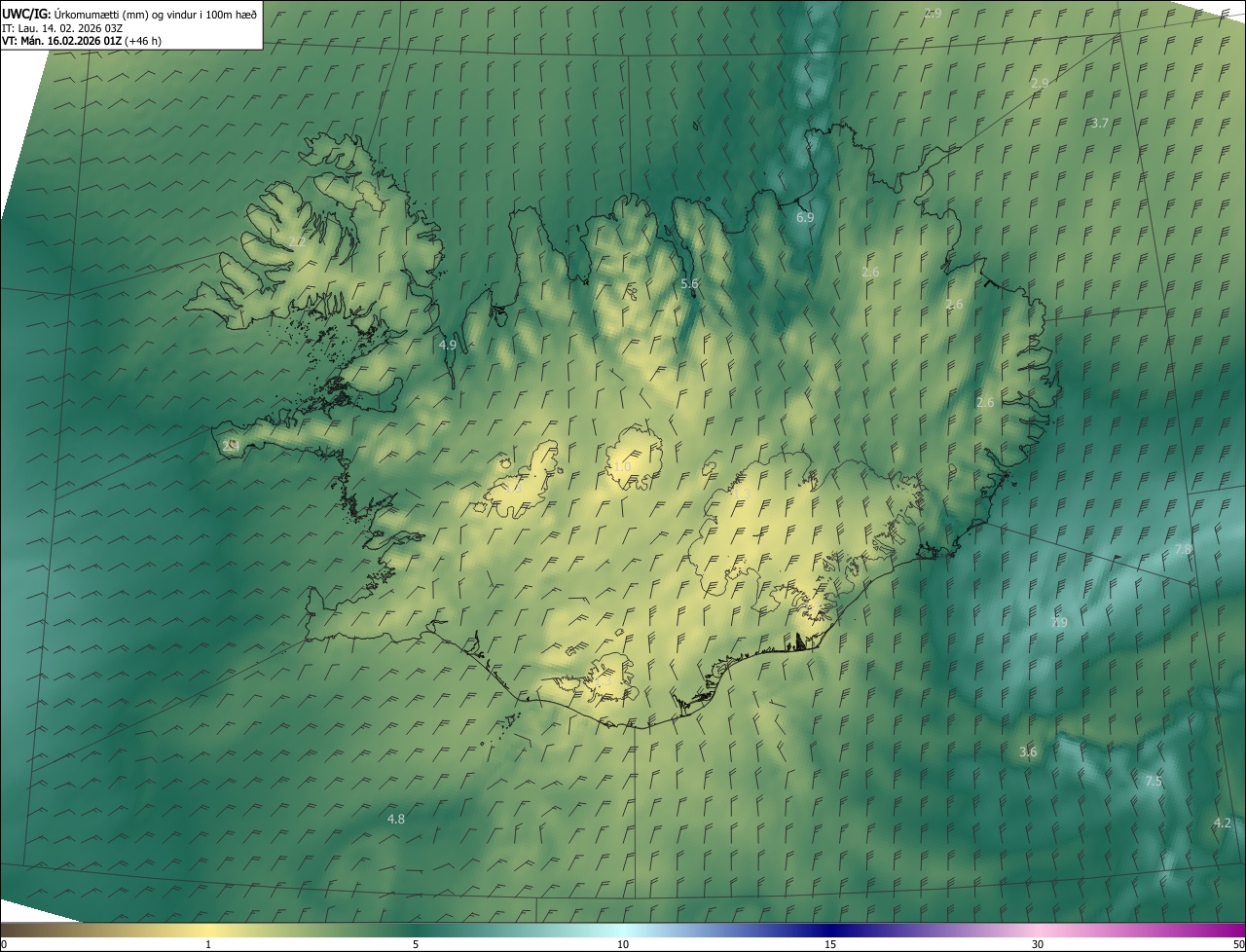Click the '4.8' precipitation value on the map
This screenshot has width=1246, height=952.
(x=396, y=820)
